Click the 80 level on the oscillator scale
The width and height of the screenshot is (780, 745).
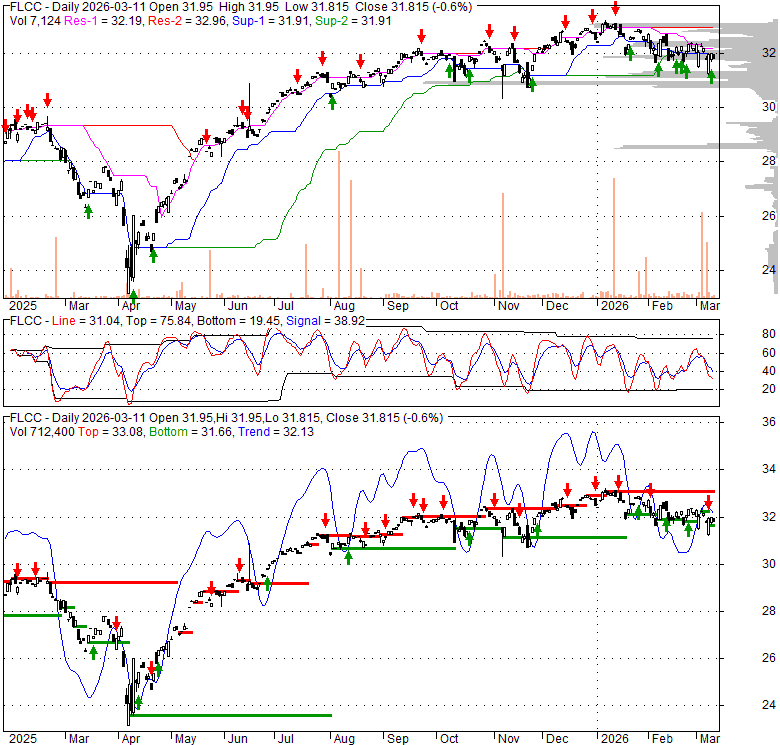(x=768, y=334)
